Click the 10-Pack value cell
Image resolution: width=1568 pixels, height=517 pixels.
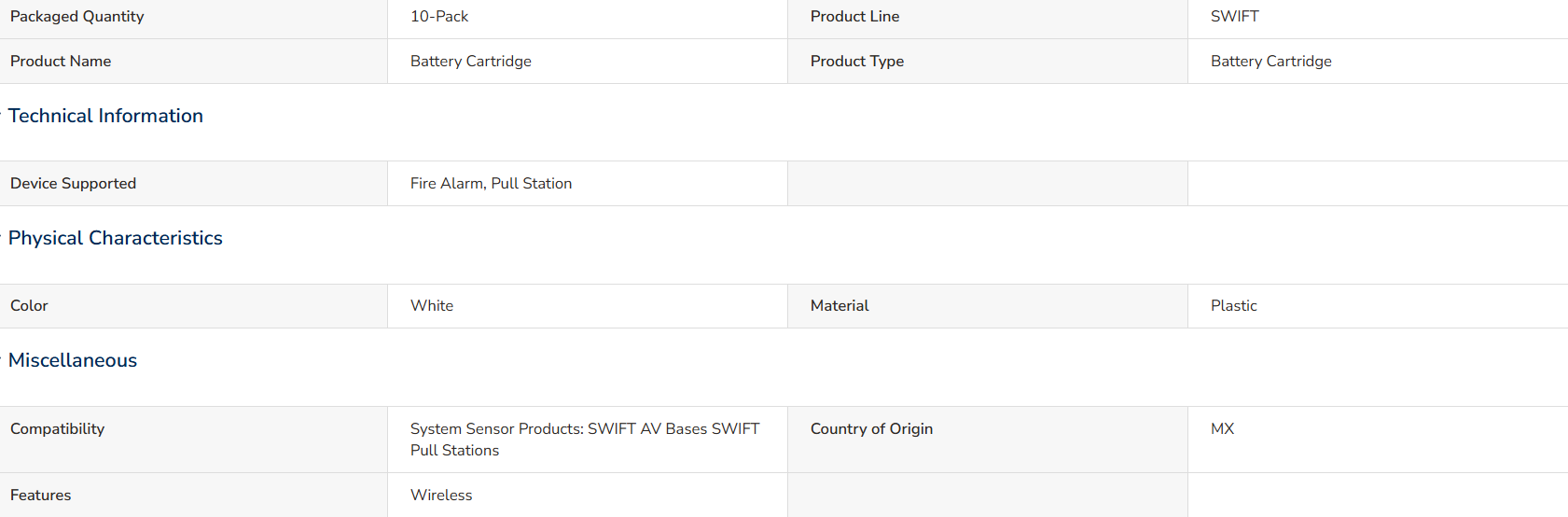[x=439, y=17]
